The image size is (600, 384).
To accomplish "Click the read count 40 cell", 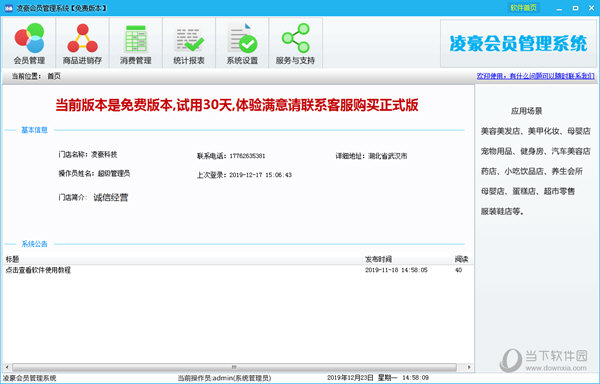I will pyautogui.click(x=458, y=270).
